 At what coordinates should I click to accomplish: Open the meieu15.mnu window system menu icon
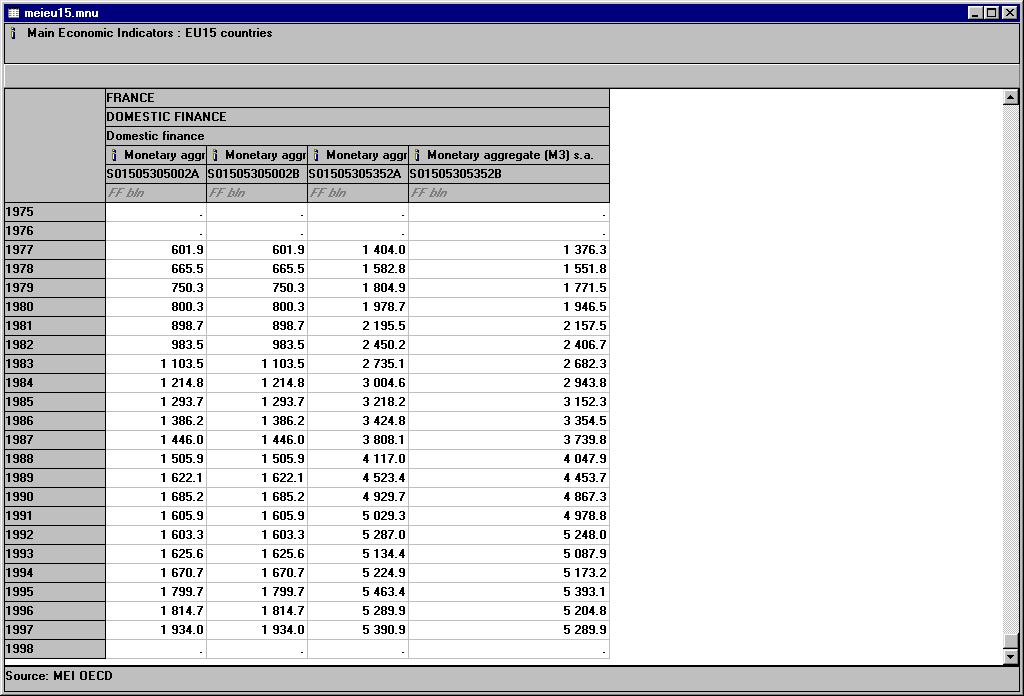[12, 12]
